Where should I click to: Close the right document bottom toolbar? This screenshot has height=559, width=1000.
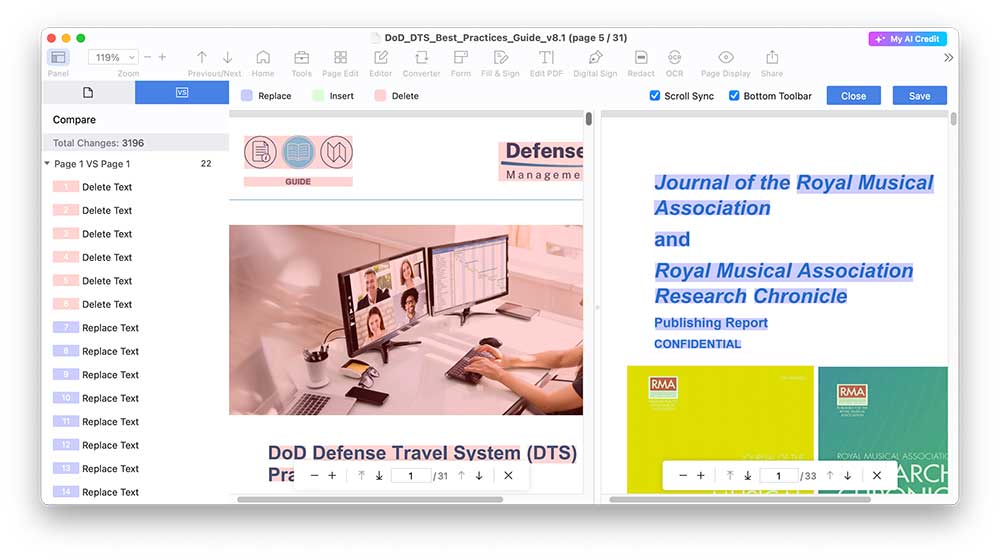[877, 476]
